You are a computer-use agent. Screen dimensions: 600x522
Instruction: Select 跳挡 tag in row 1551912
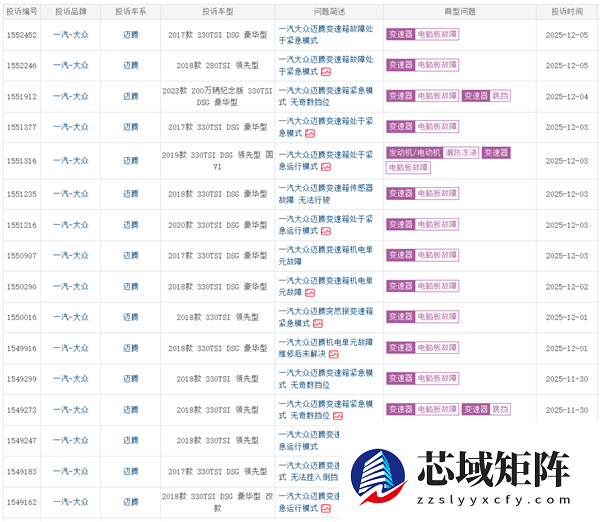tap(500, 96)
